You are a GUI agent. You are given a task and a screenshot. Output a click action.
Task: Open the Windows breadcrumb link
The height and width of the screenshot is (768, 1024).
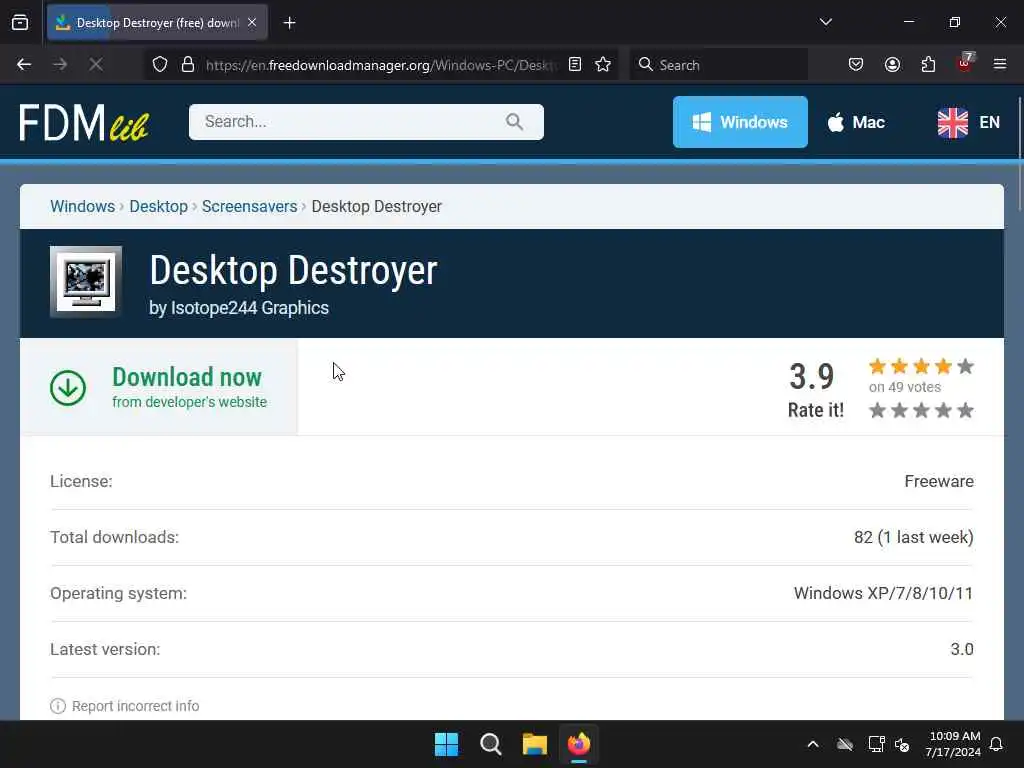[x=82, y=206]
